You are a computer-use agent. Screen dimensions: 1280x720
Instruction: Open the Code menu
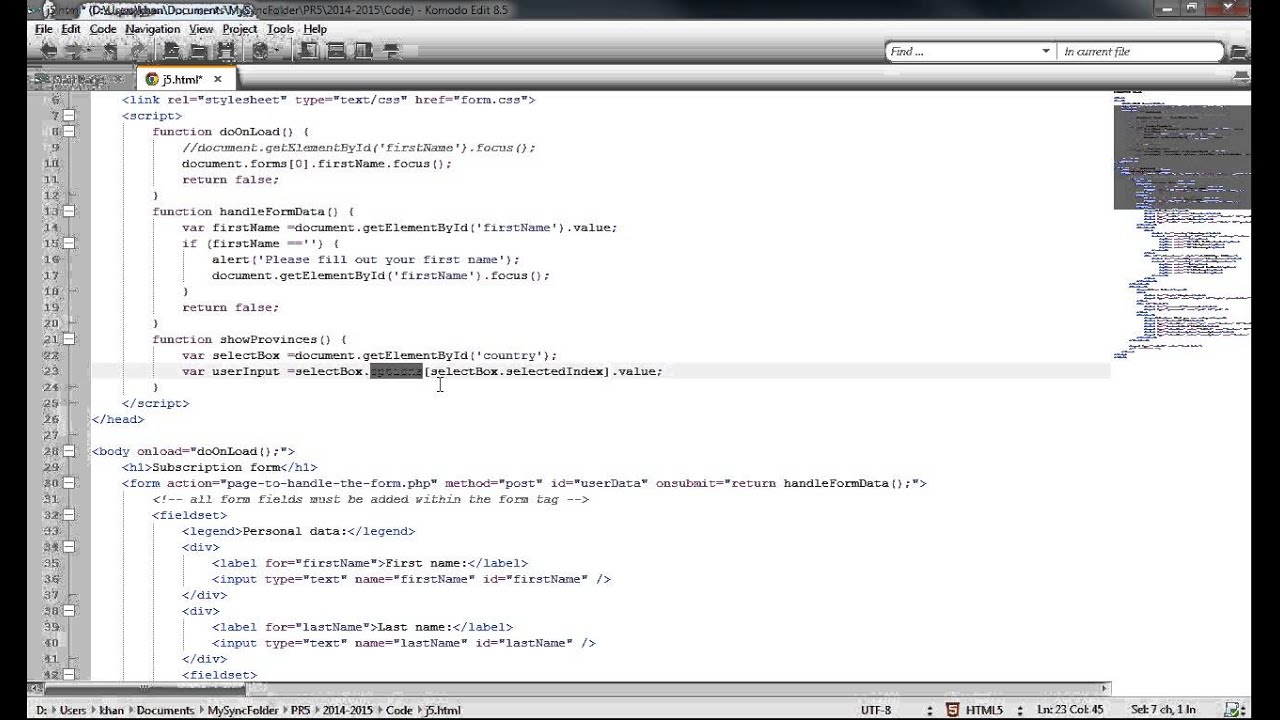pyautogui.click(x=103, y=29)
